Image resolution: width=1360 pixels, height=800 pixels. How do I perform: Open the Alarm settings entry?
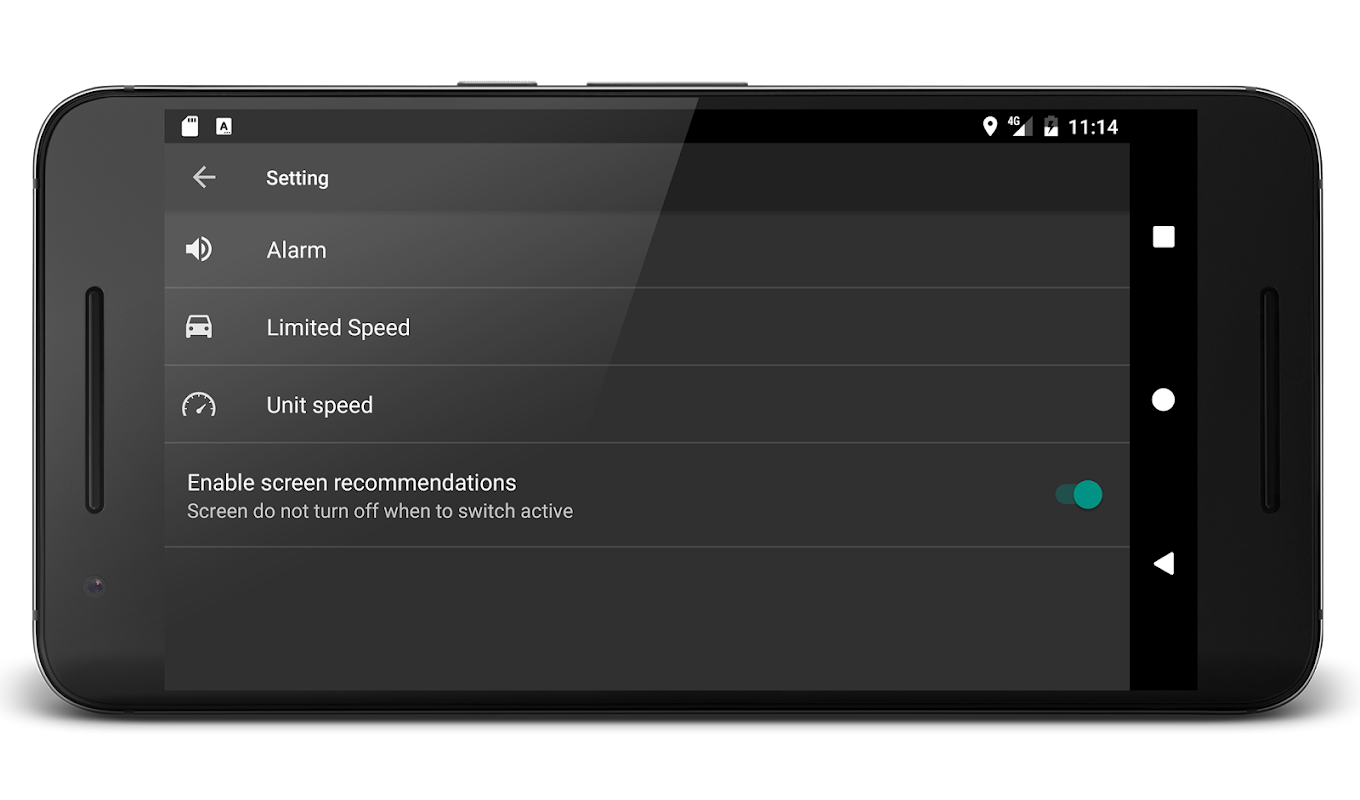pyautogui.click(x=647, y=250)
